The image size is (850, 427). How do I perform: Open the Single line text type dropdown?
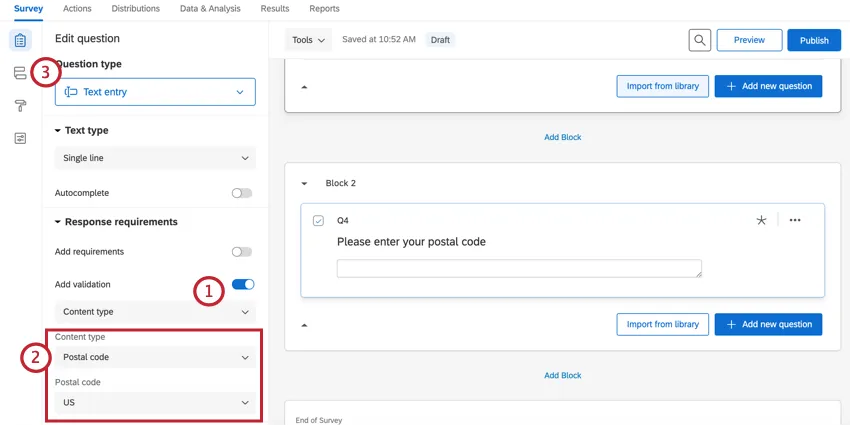155,158
